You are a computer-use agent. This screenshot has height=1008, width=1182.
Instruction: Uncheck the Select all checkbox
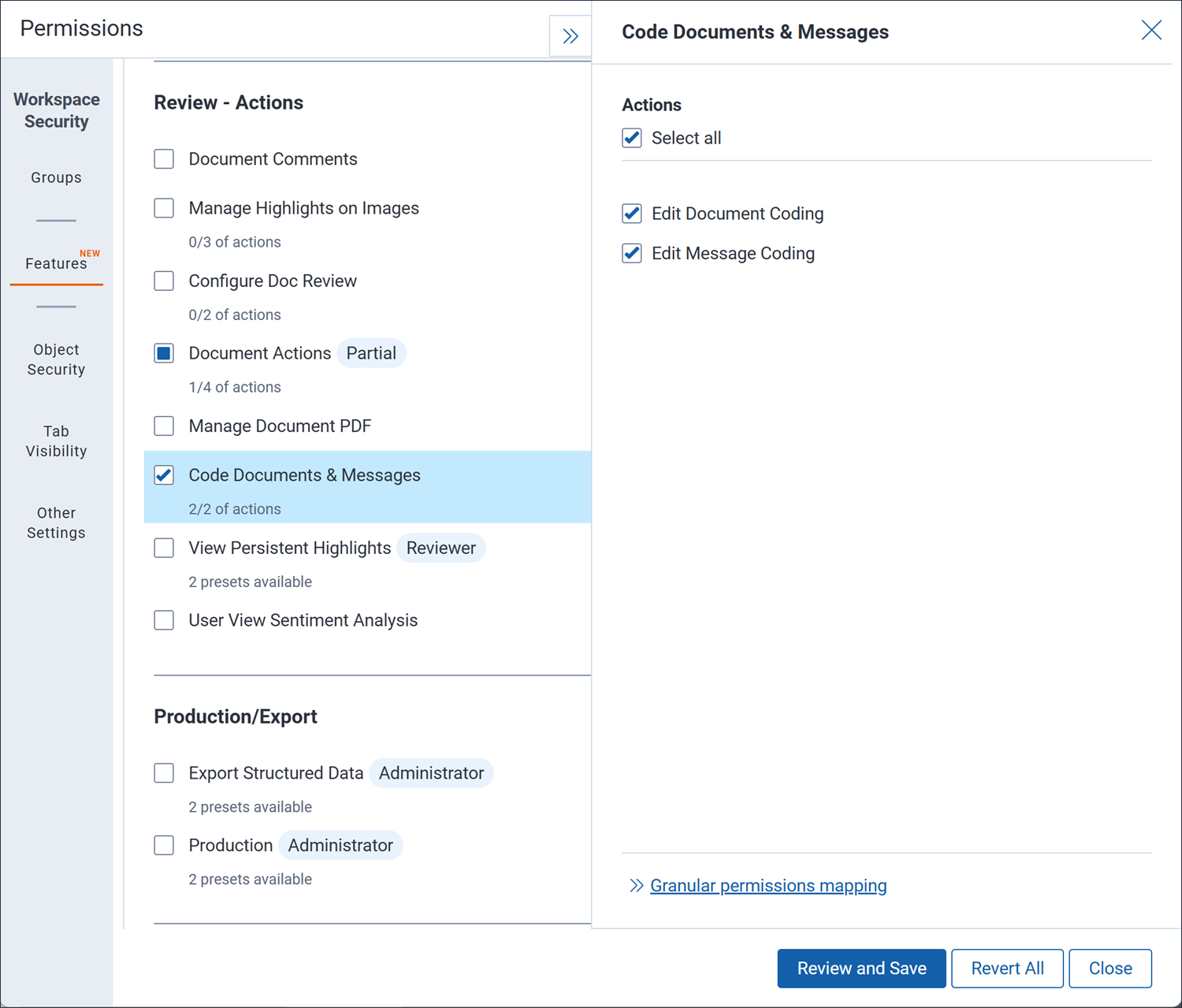(632, 138)
